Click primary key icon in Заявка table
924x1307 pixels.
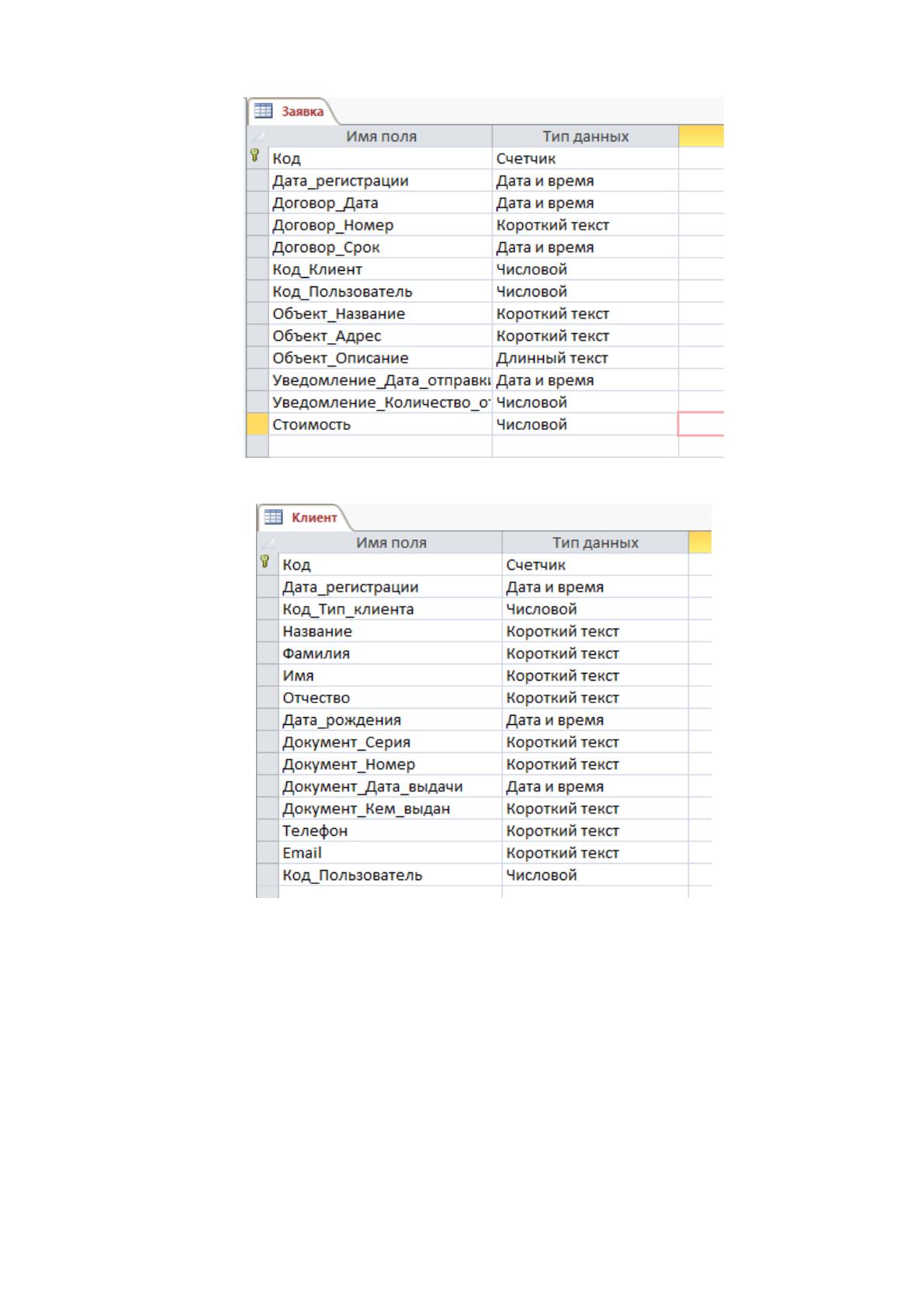254,155
